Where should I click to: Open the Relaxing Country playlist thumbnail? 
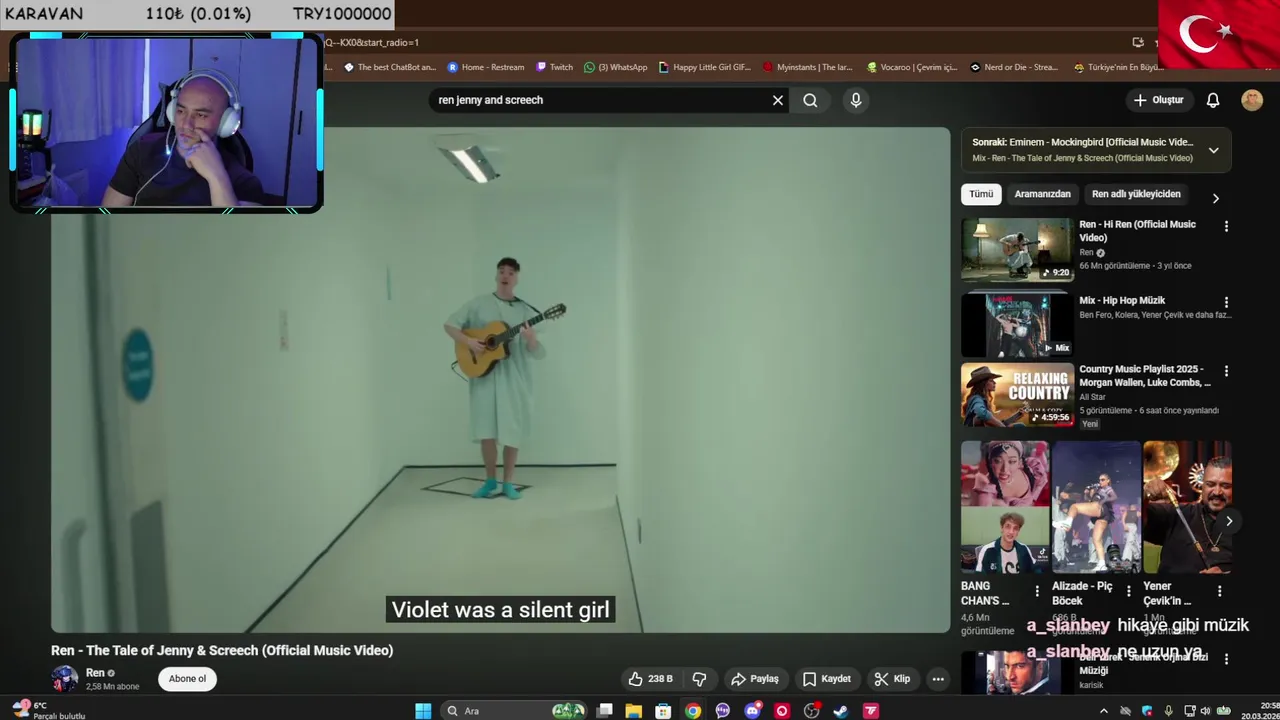coord(1017,395)
